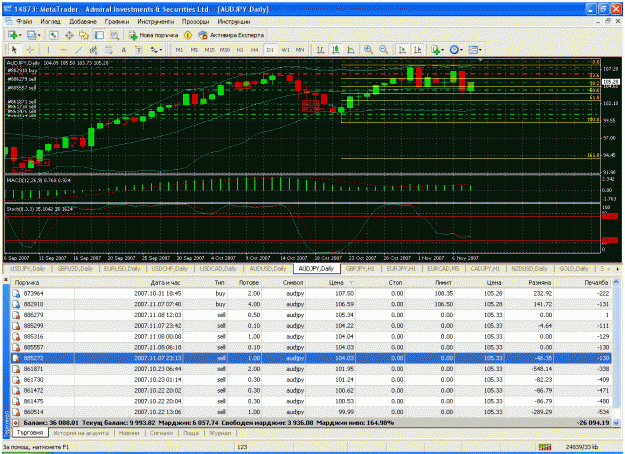Select order row 873964
Screen dimensions: 625x454
(311, 293)
